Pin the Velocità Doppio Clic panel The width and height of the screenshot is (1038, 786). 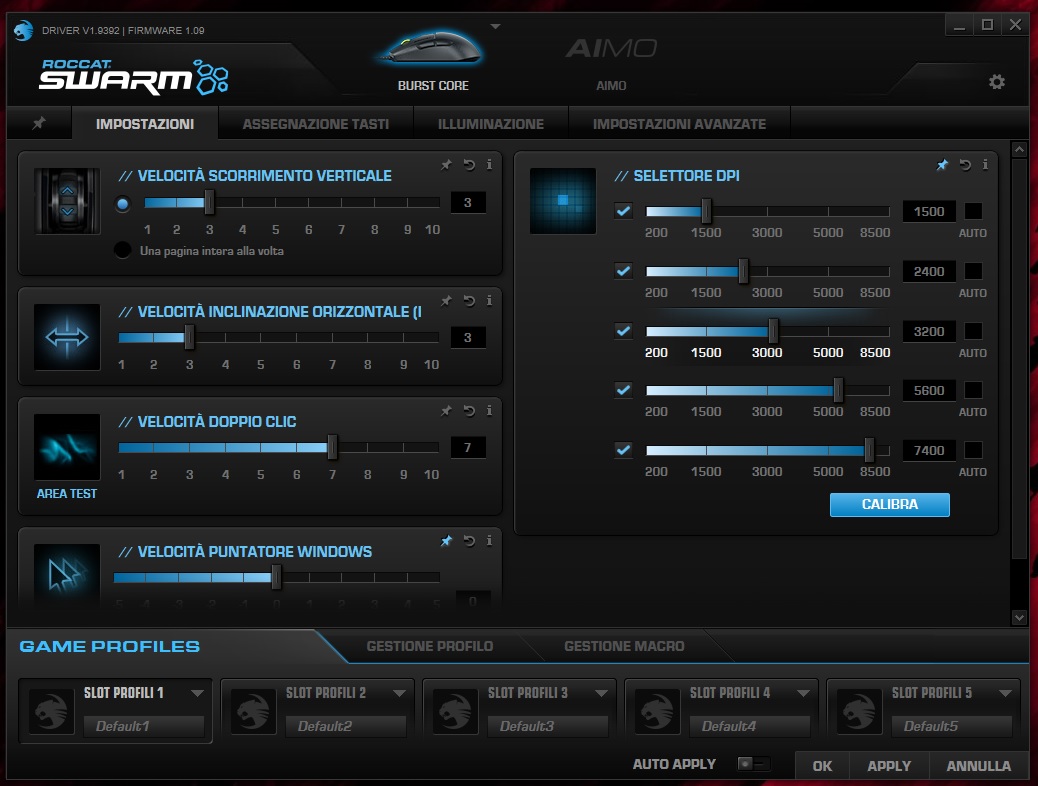(x=446, y=411)
